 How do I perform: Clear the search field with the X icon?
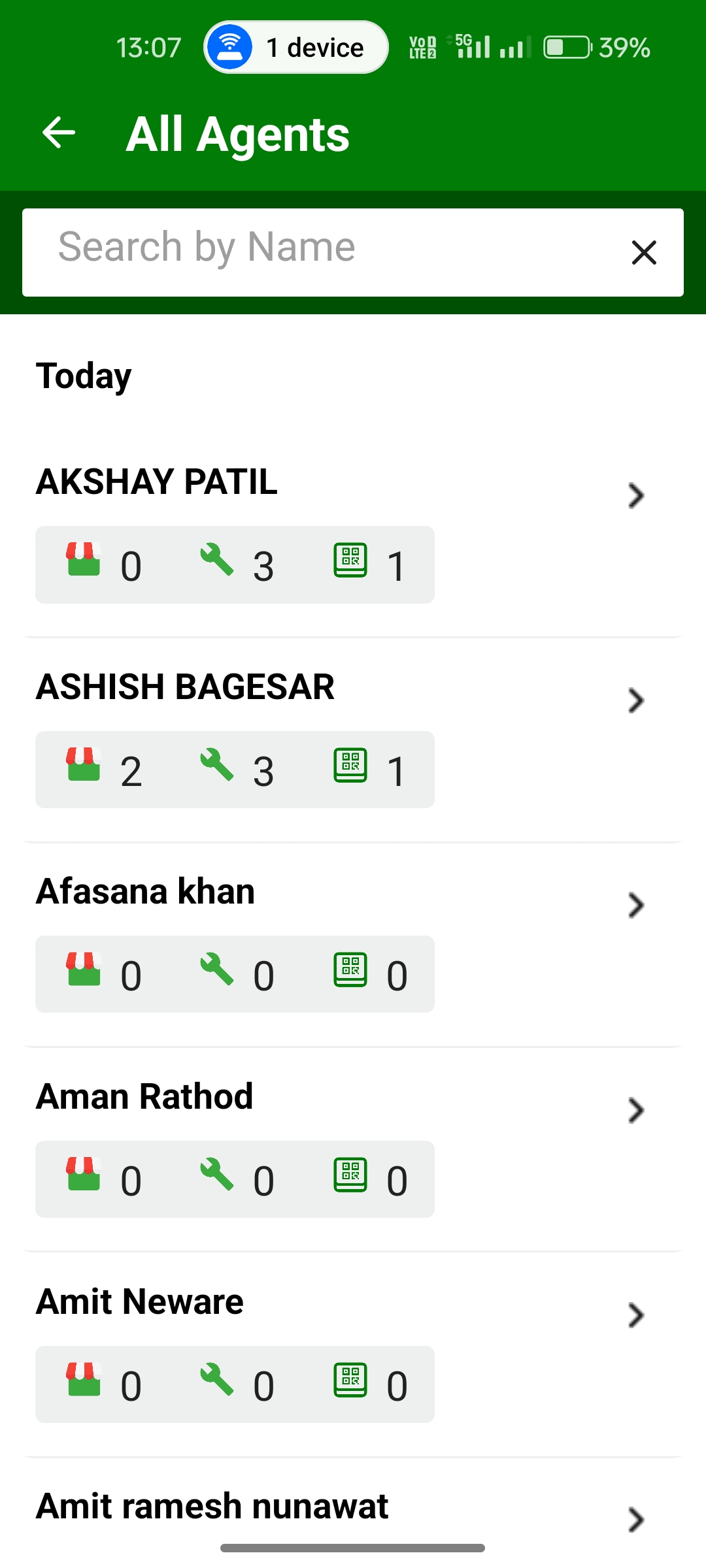pos(644,252)
